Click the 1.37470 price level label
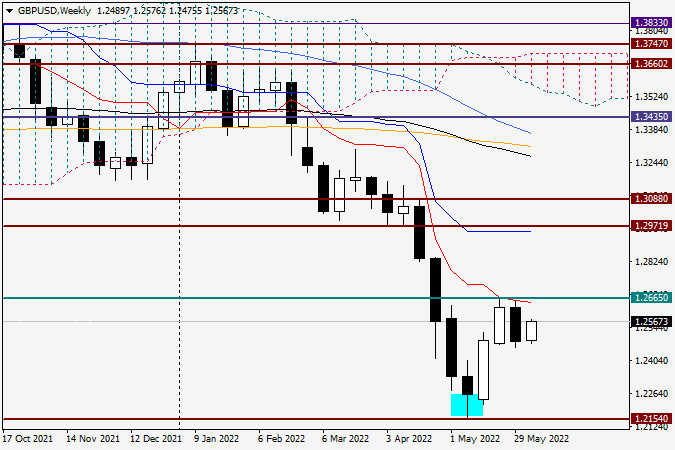 pyautogui.click(x=651, y=43)
